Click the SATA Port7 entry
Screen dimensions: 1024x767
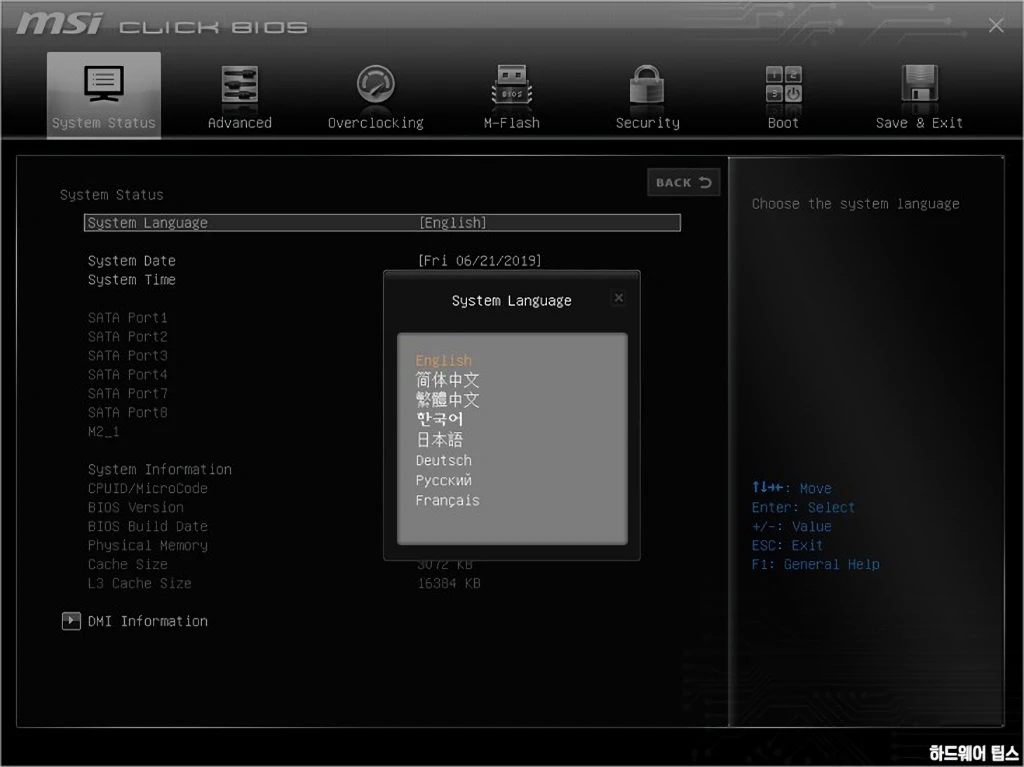click(x=127, y=393)
